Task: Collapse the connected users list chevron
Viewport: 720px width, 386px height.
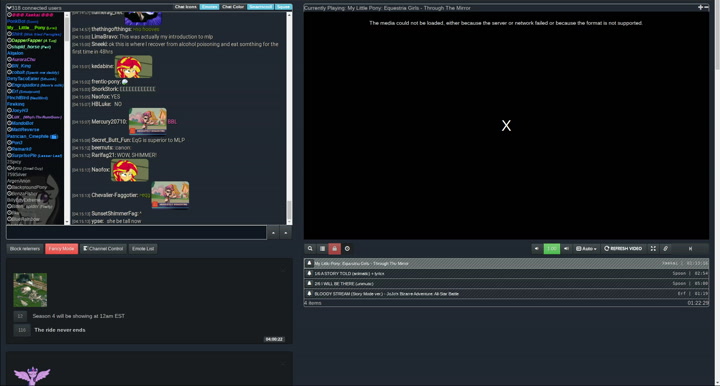Action: (x=9, y=8)
